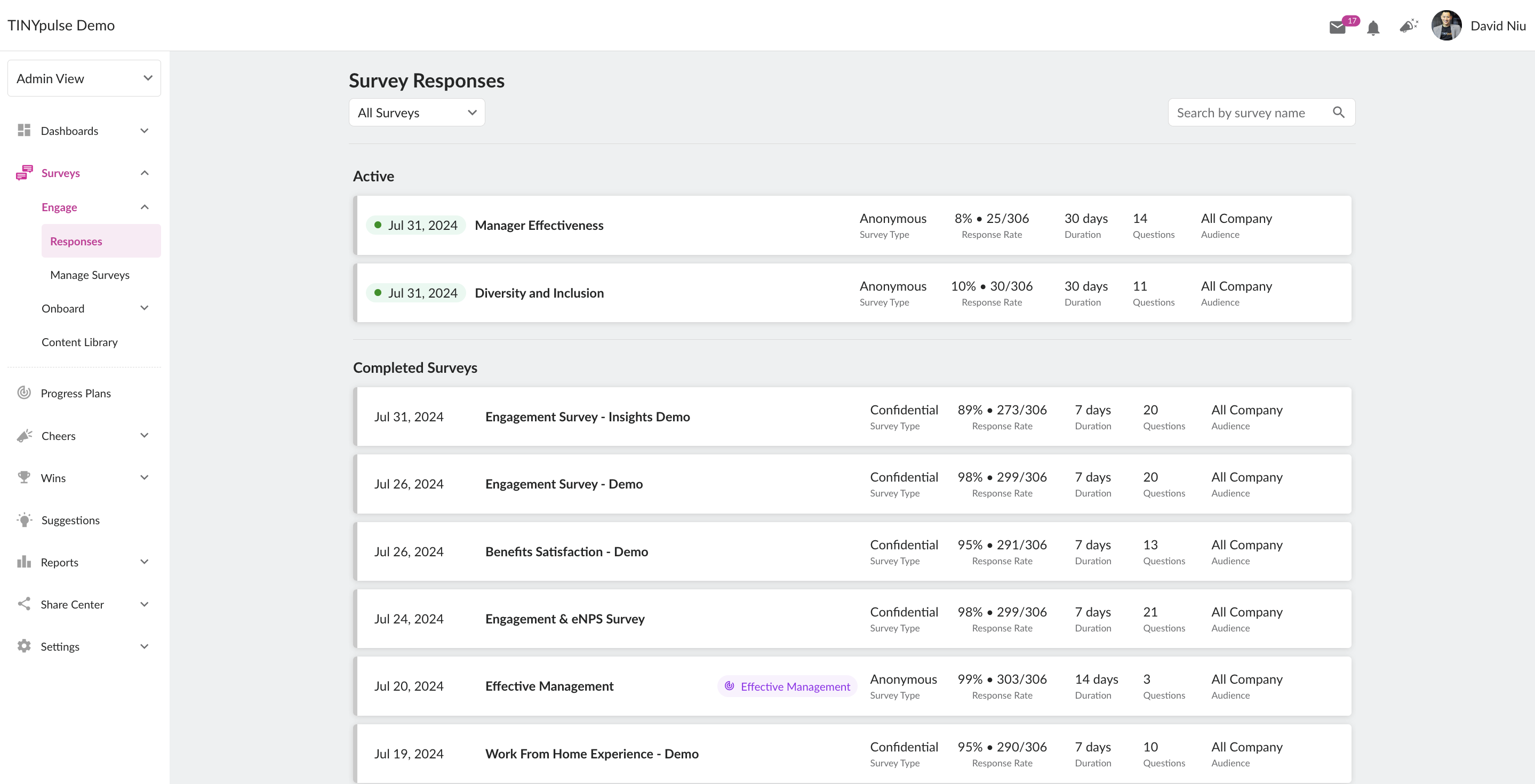Open the notifications bell icon
Viewport: 1535px width, 784px height.
click(x=1373, y=27)
